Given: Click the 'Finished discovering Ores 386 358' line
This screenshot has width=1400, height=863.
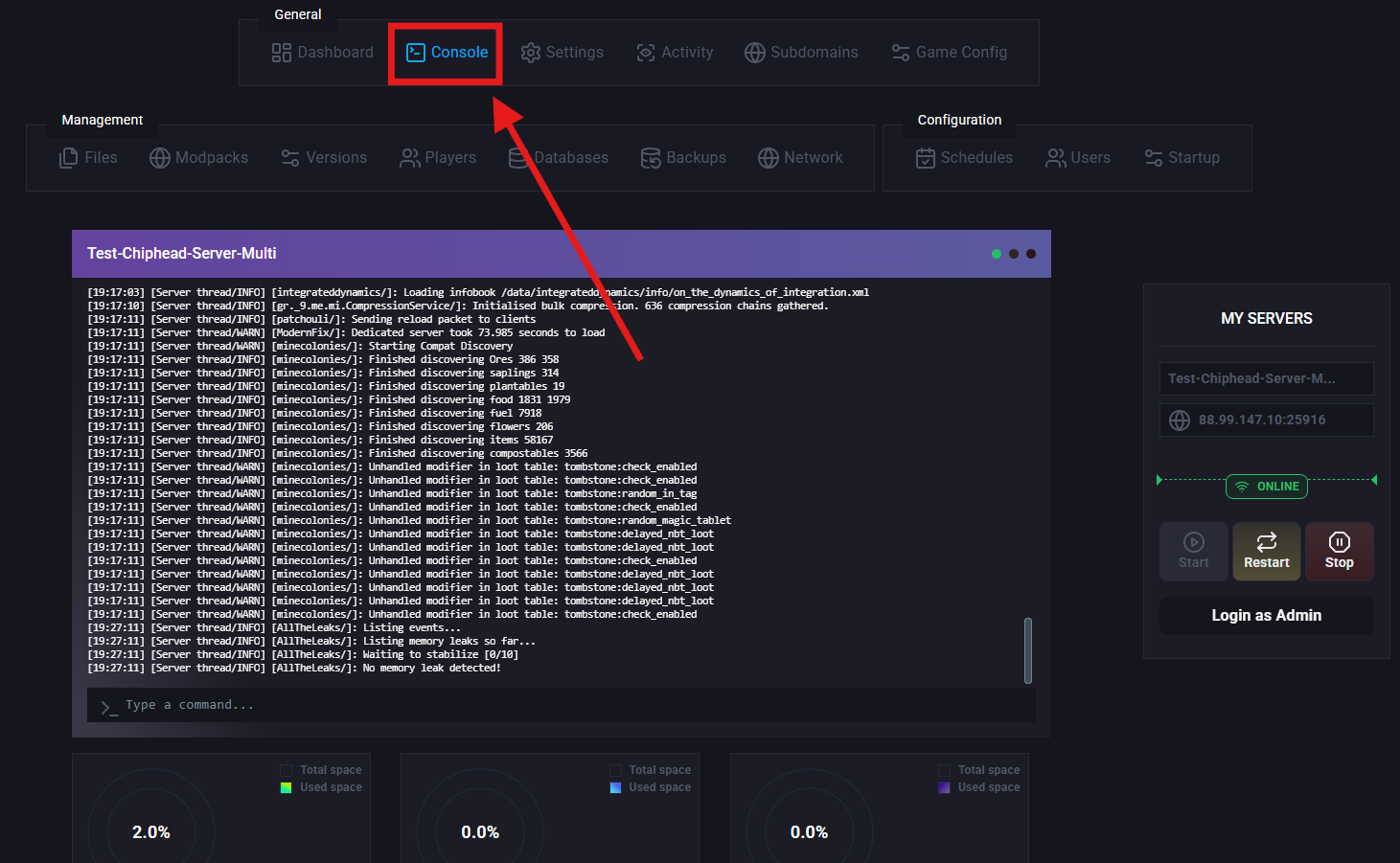Looking at the screenshot, I should point(323,359).
